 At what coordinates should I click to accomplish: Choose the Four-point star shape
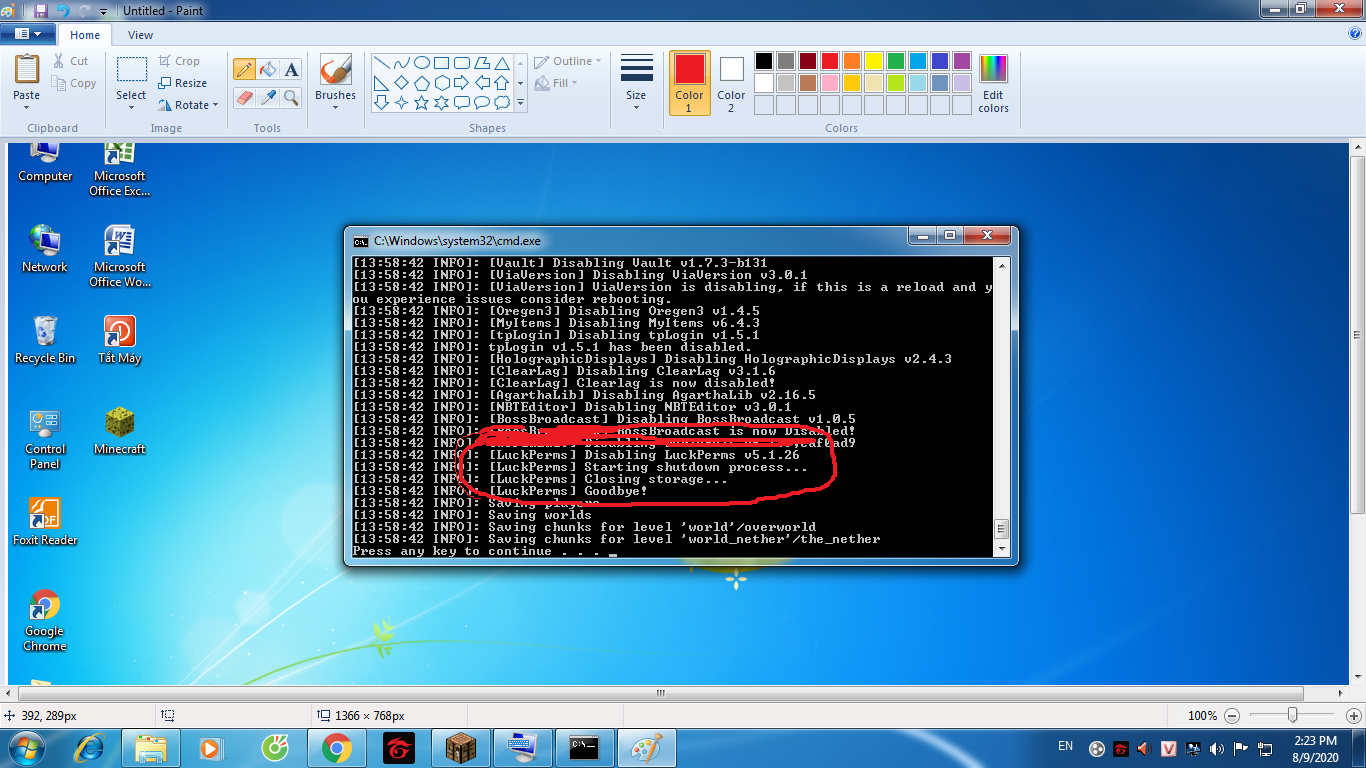(401, 102)
